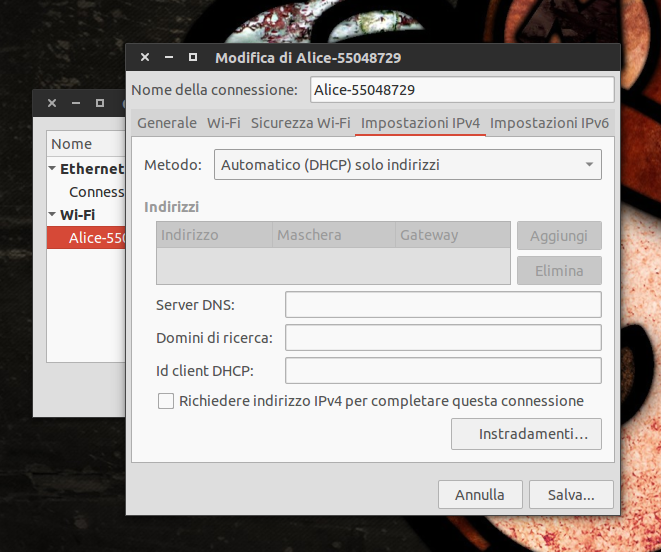Enable Richiedere indirizzo IPv4 checkbox

(166, 401)
